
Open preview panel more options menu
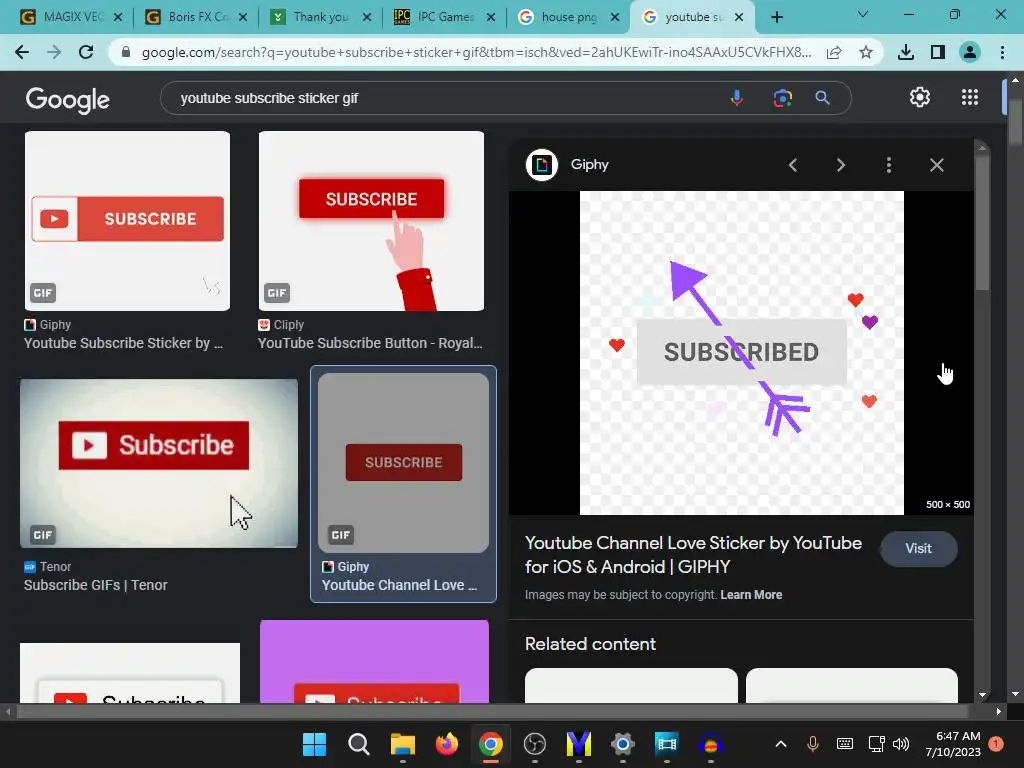pyautogui.click(x=889, y=165)
